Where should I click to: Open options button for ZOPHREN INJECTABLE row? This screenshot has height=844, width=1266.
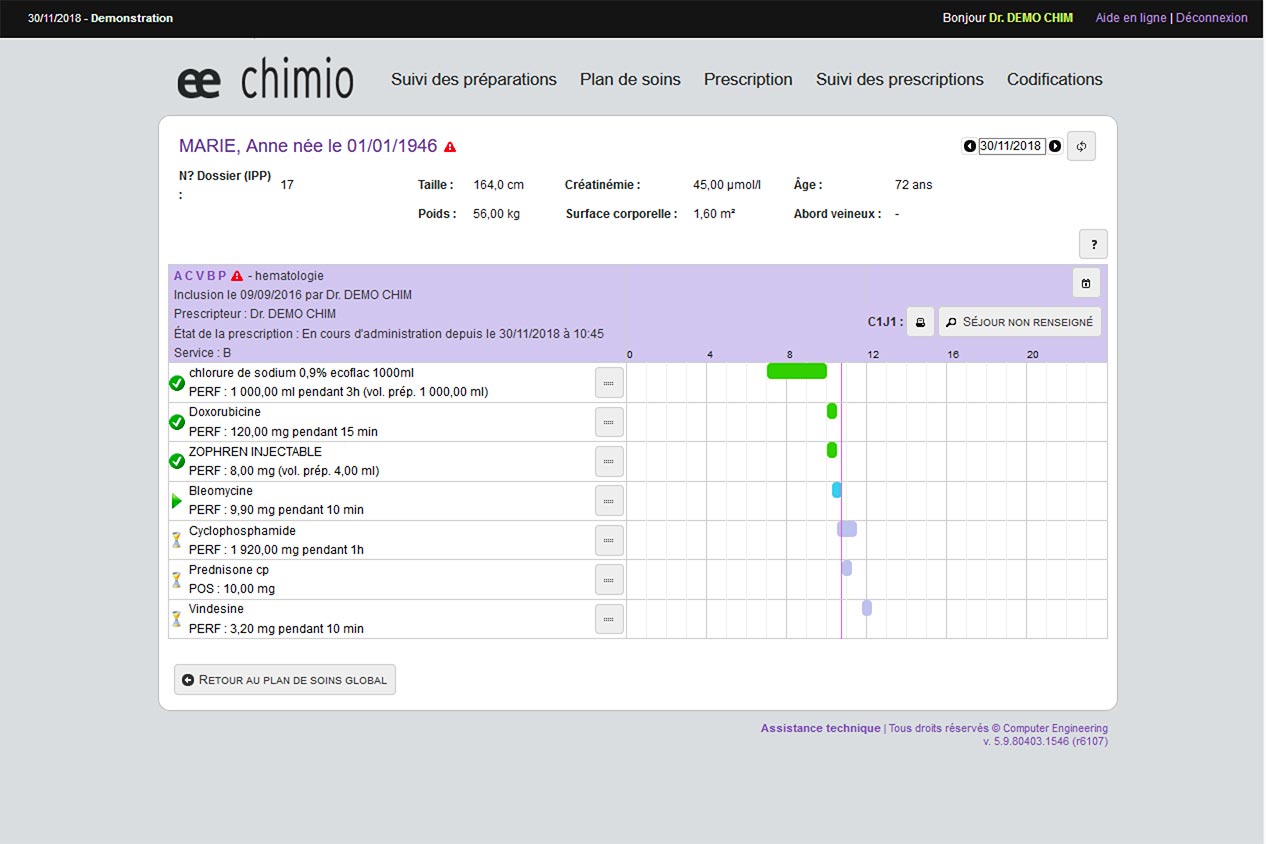click(x=609, y=461)
